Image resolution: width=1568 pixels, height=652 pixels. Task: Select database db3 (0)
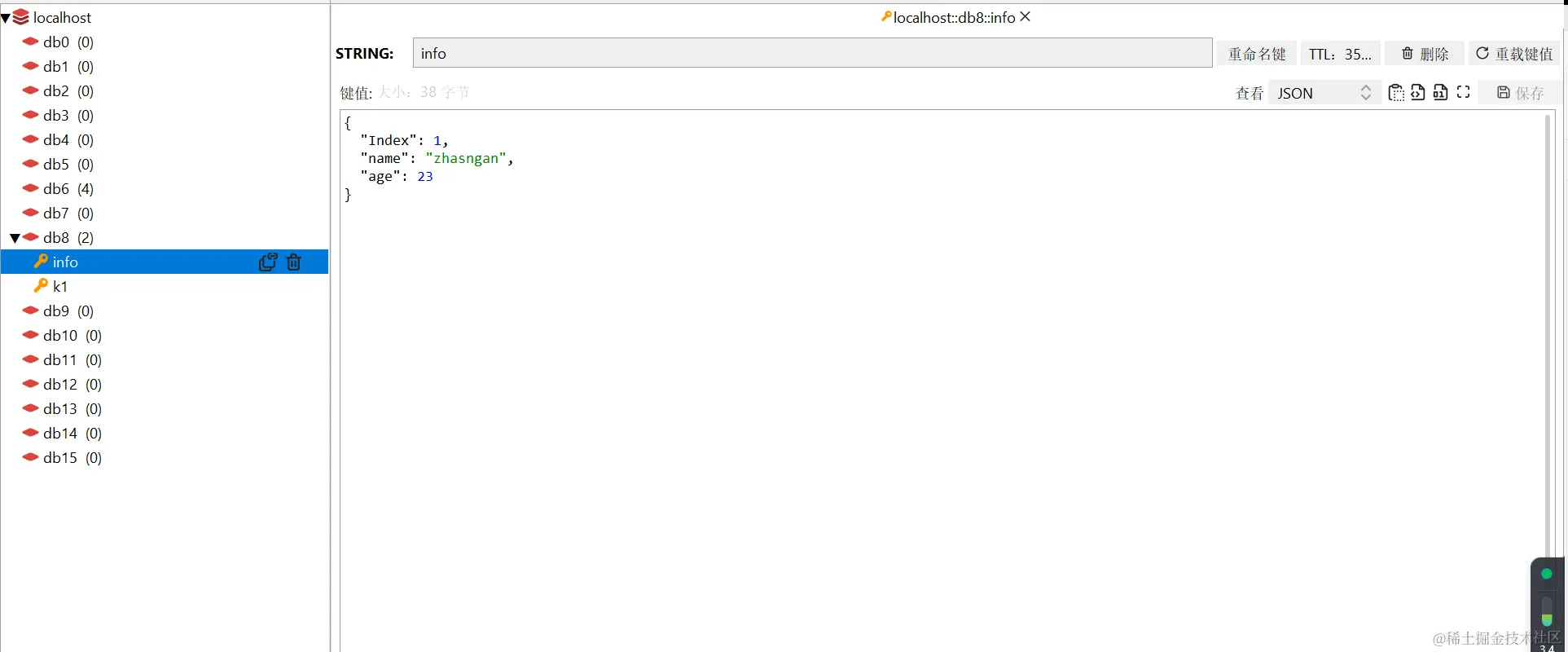tap(68, 115)
